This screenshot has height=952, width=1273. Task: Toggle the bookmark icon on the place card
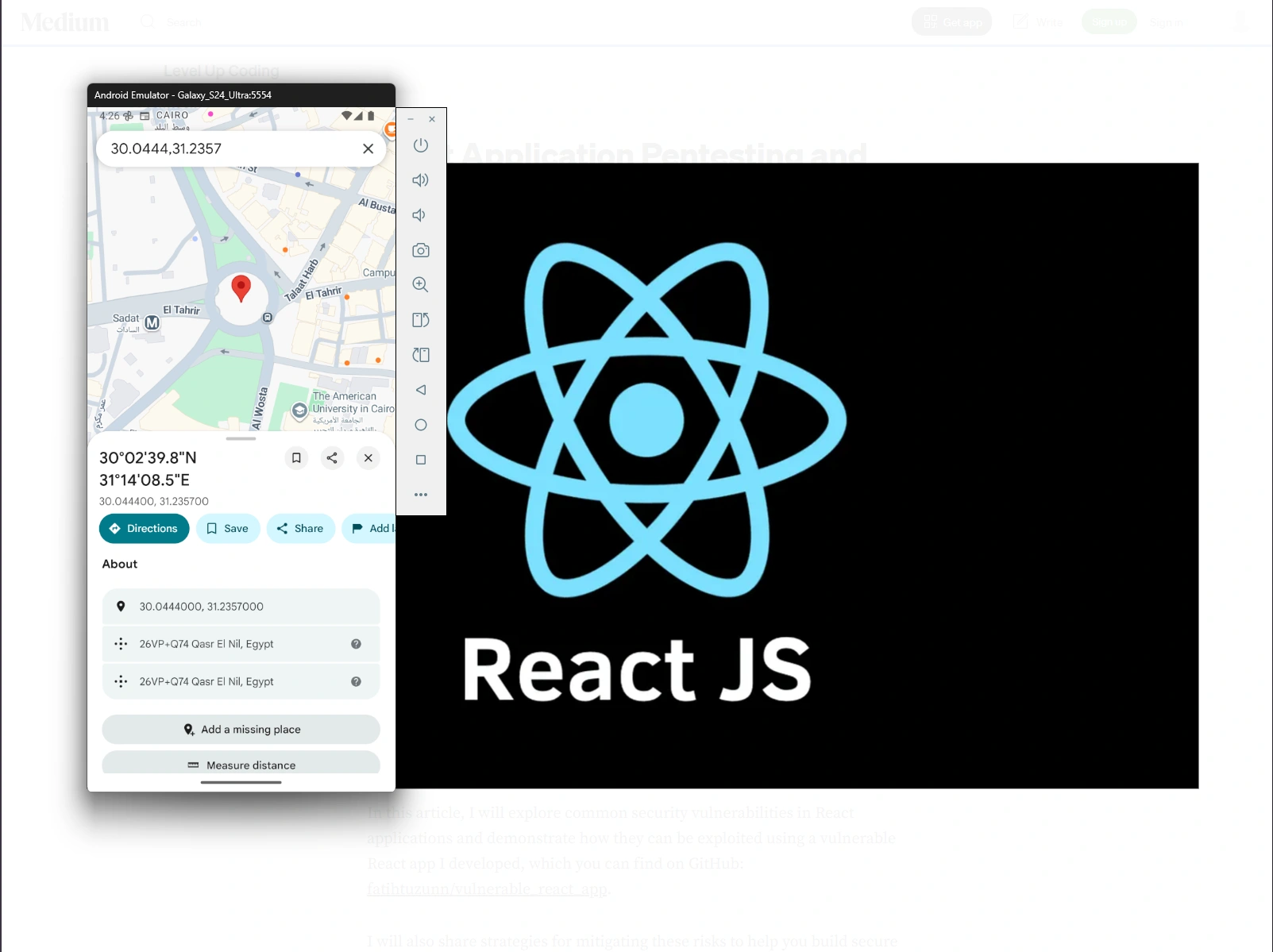click(x=296, y=458)
